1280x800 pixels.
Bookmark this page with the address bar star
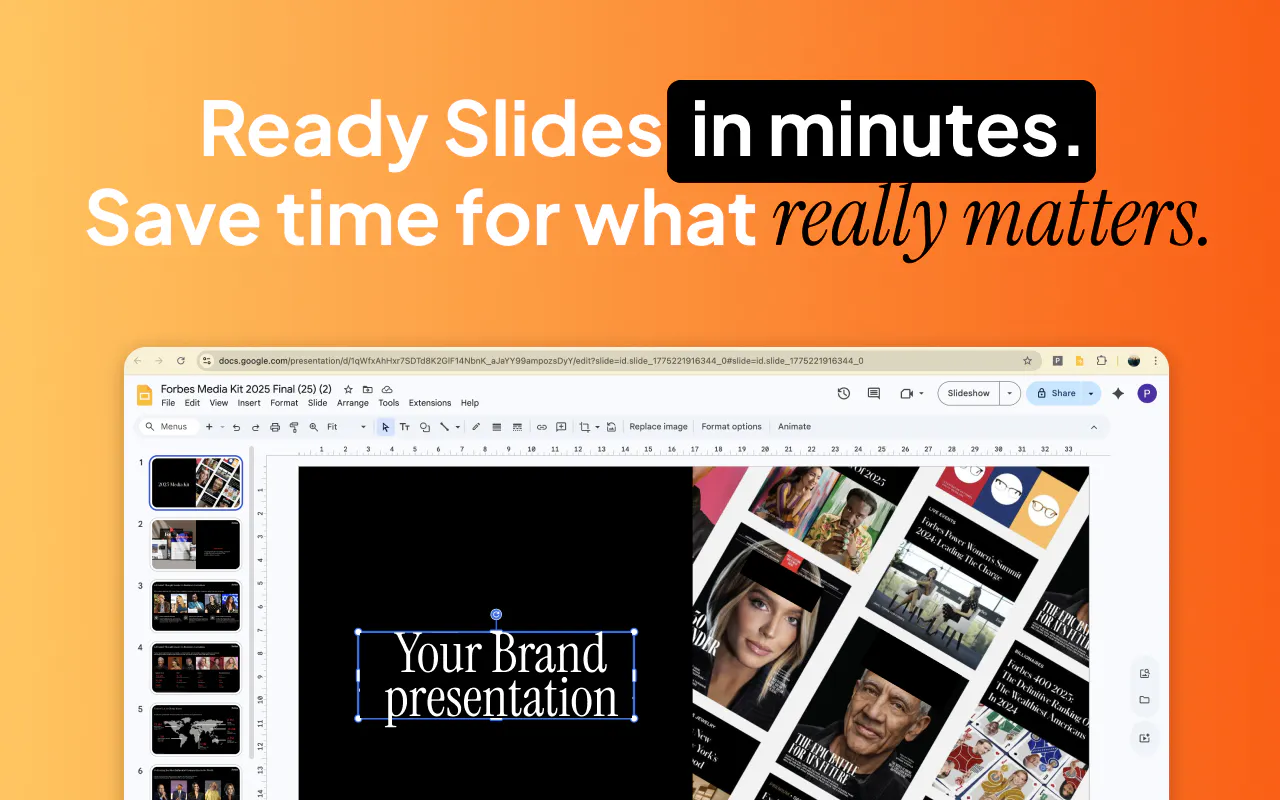(1027, 361)
